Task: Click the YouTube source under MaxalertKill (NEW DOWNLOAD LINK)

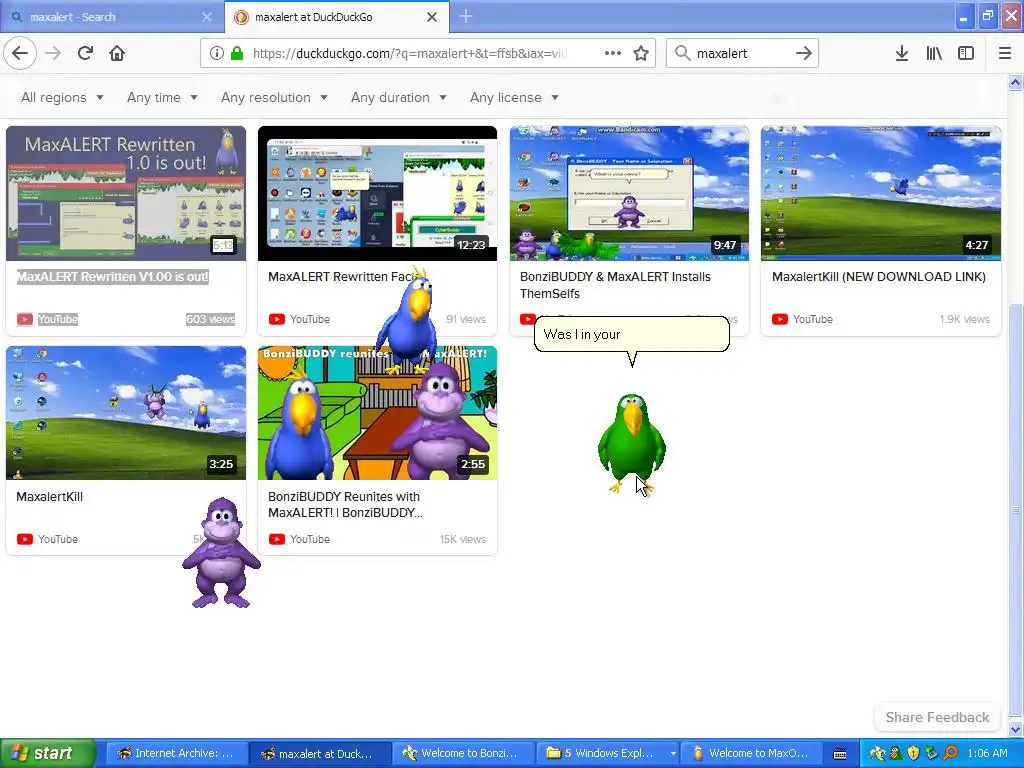Action: coord(803,319)
